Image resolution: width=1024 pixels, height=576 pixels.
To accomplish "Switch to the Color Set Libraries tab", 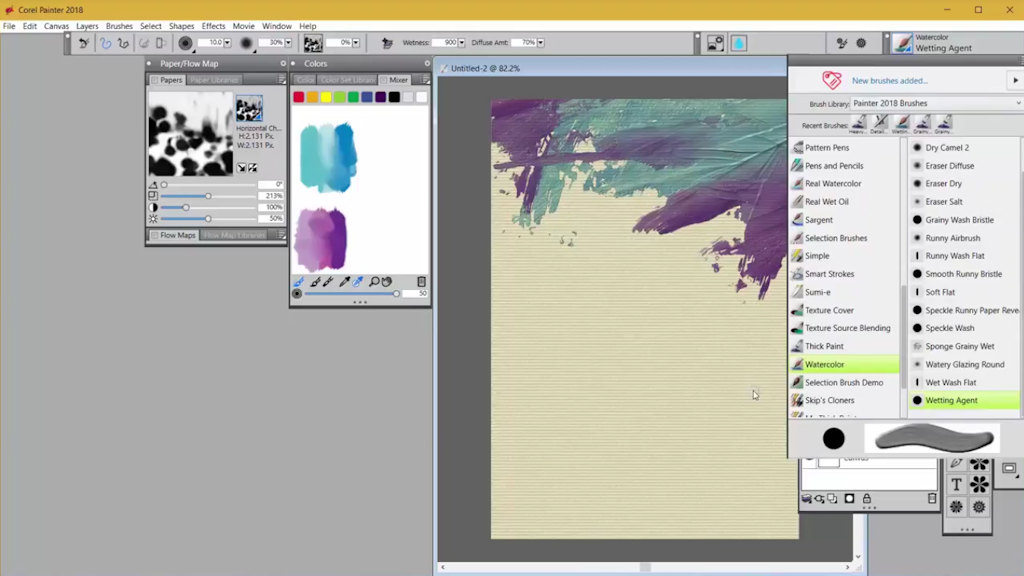I will click(x=348, y=80).
